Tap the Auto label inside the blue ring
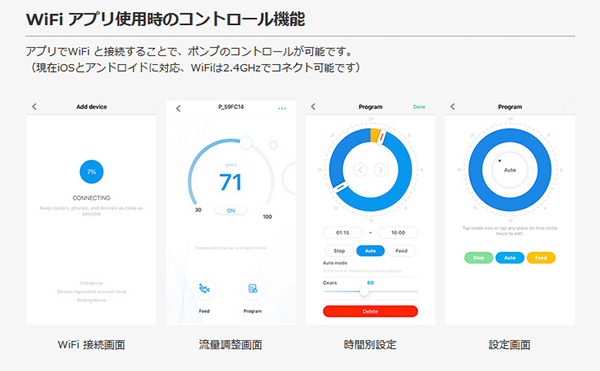This screenshot has height=371, width=600. (x=510, y=170)
